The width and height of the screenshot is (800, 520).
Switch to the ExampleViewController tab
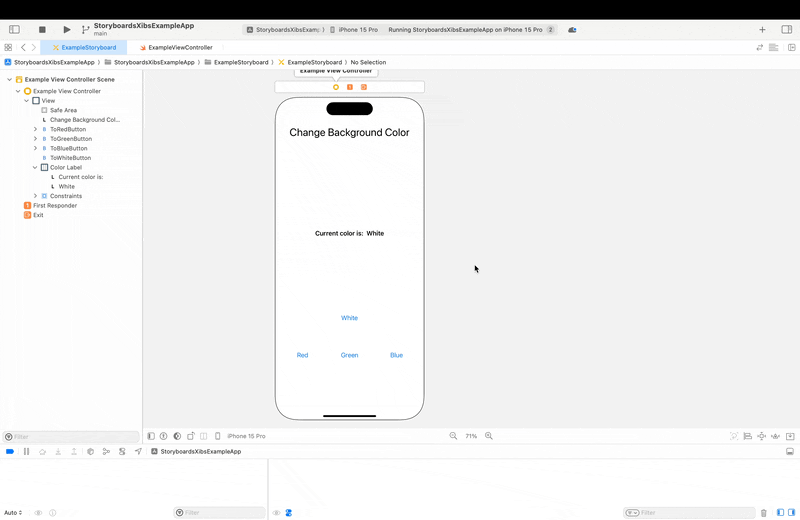[176, 47]
